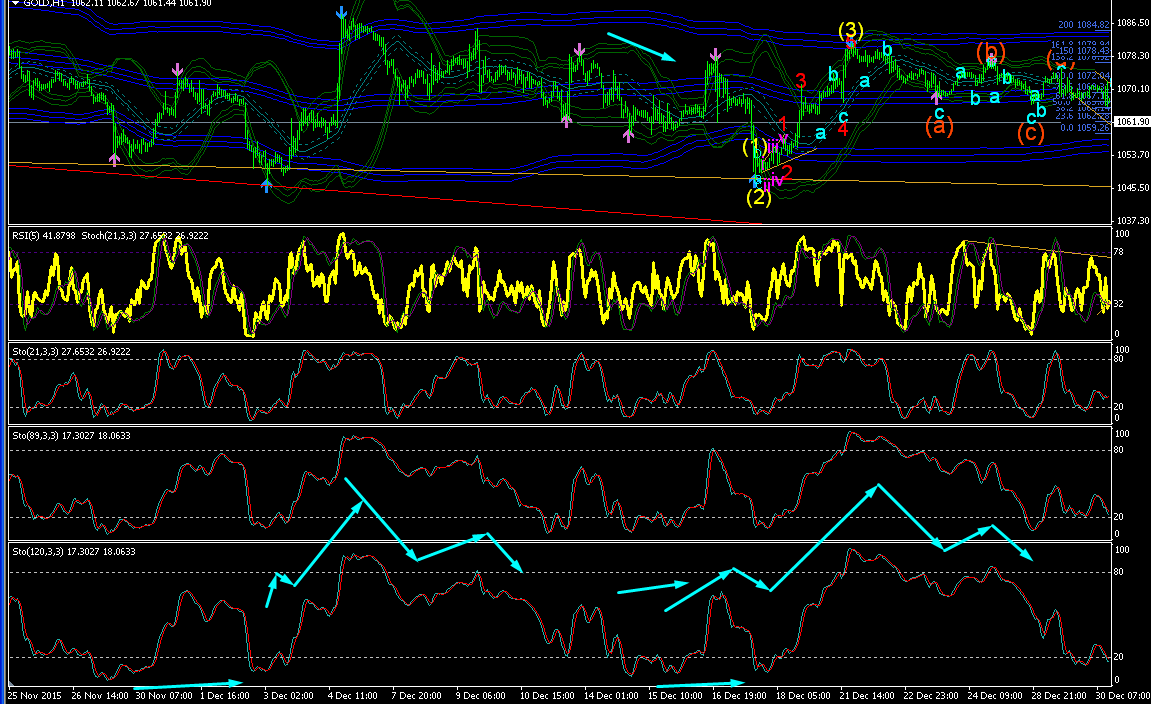Image resolution: width=1151 pixels, height=704 pixels.
Task: Click the 4 Dec 11:00 time label
Action: (x=353, y=695)
